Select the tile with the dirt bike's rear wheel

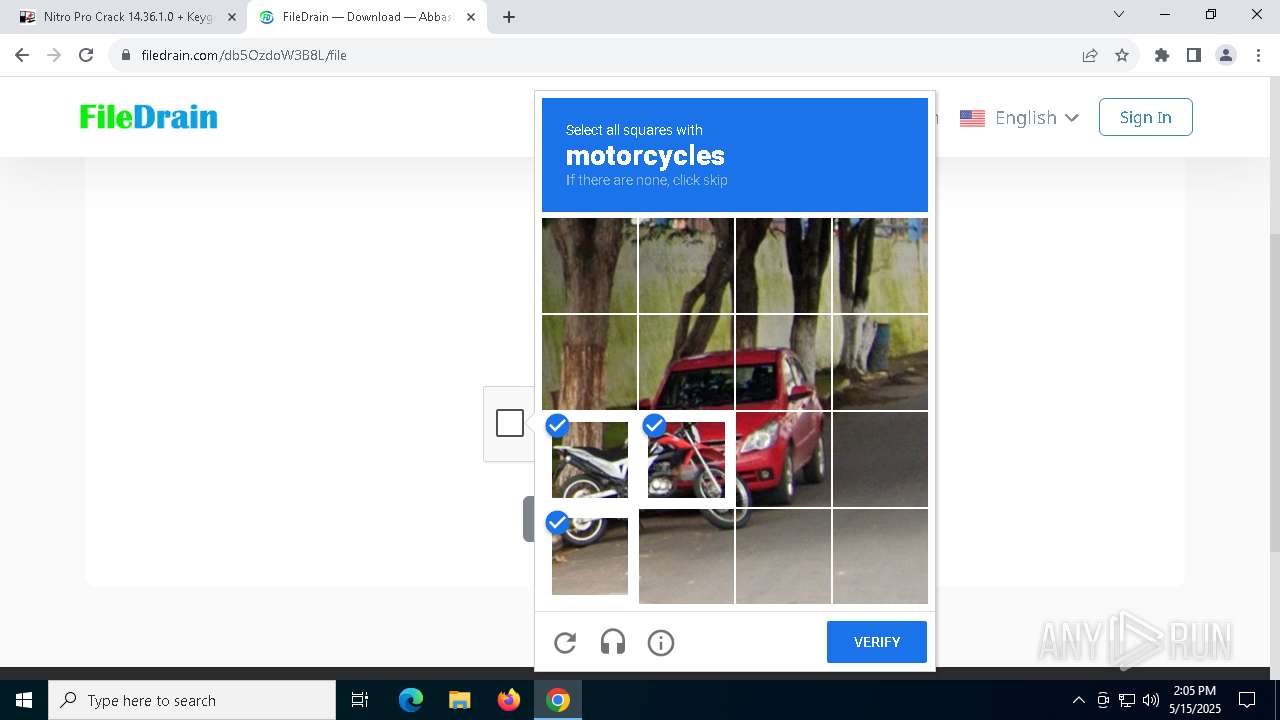coord(686,556)
